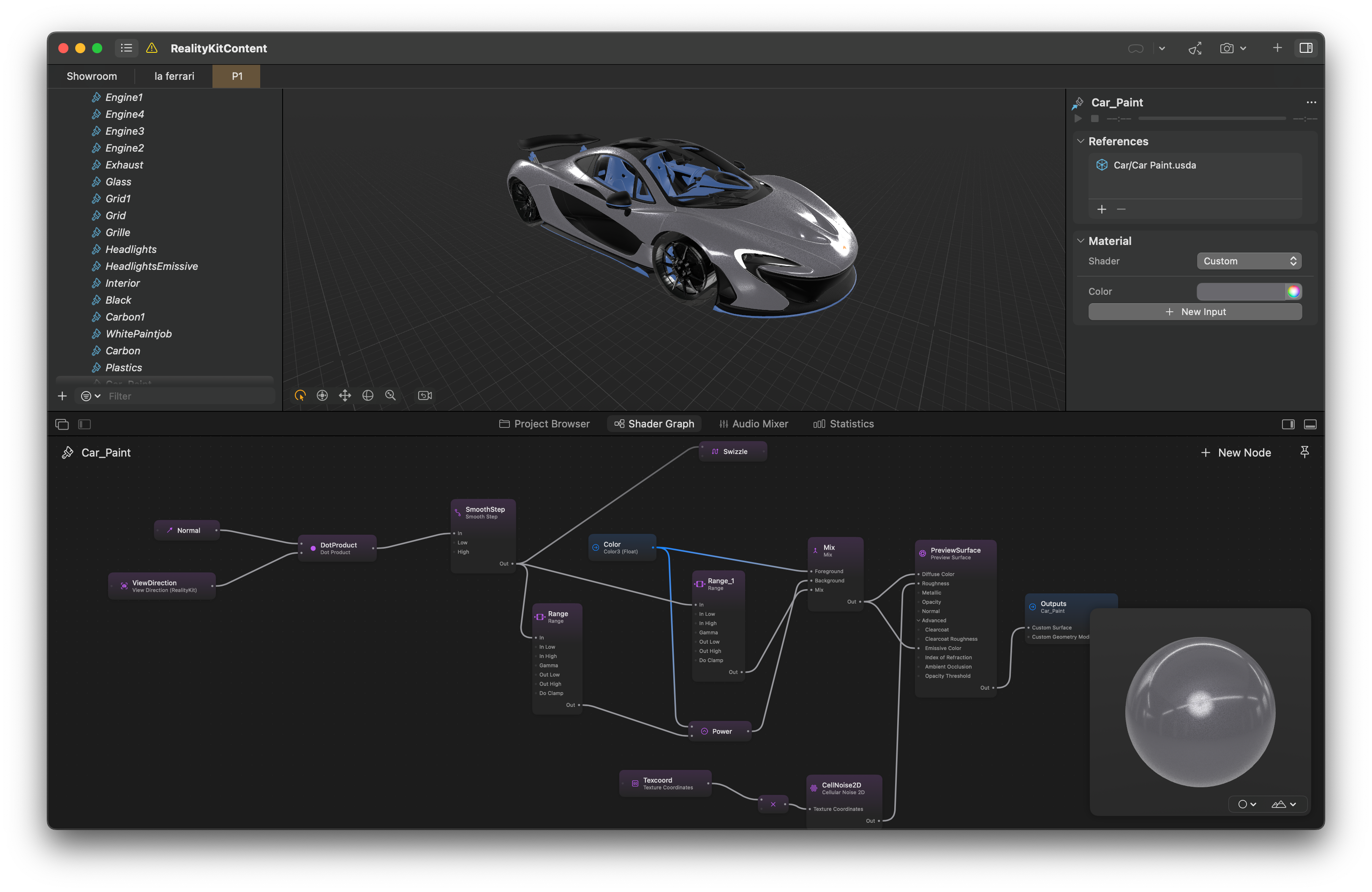Toggle the hierarchy list button in title bar
The width and height of the screenshot is (1372, 892).
tap(126, 49)
